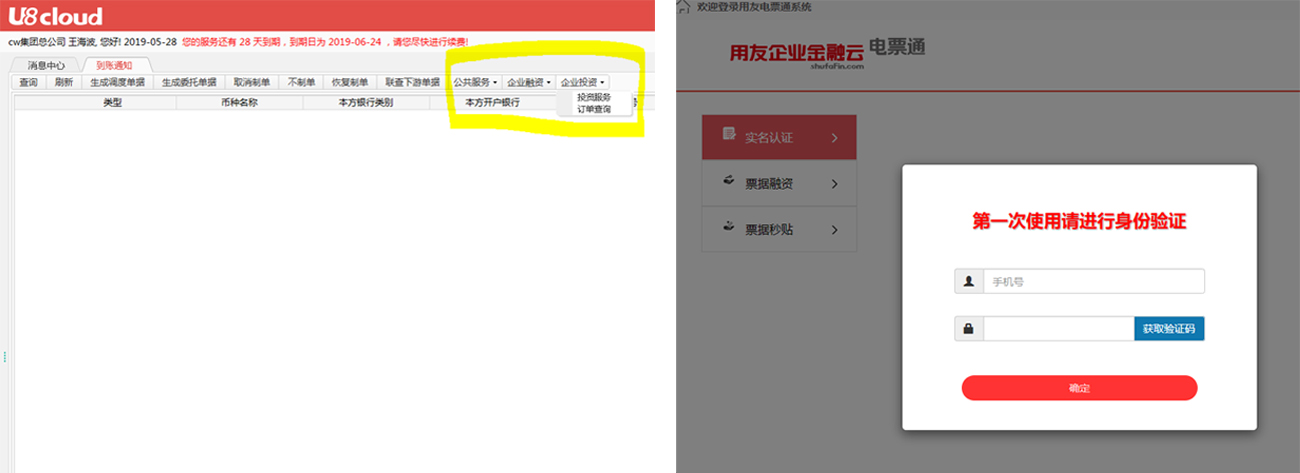Click the red 确定 button
This screenshot has height=473, width=1300.
1079,388
